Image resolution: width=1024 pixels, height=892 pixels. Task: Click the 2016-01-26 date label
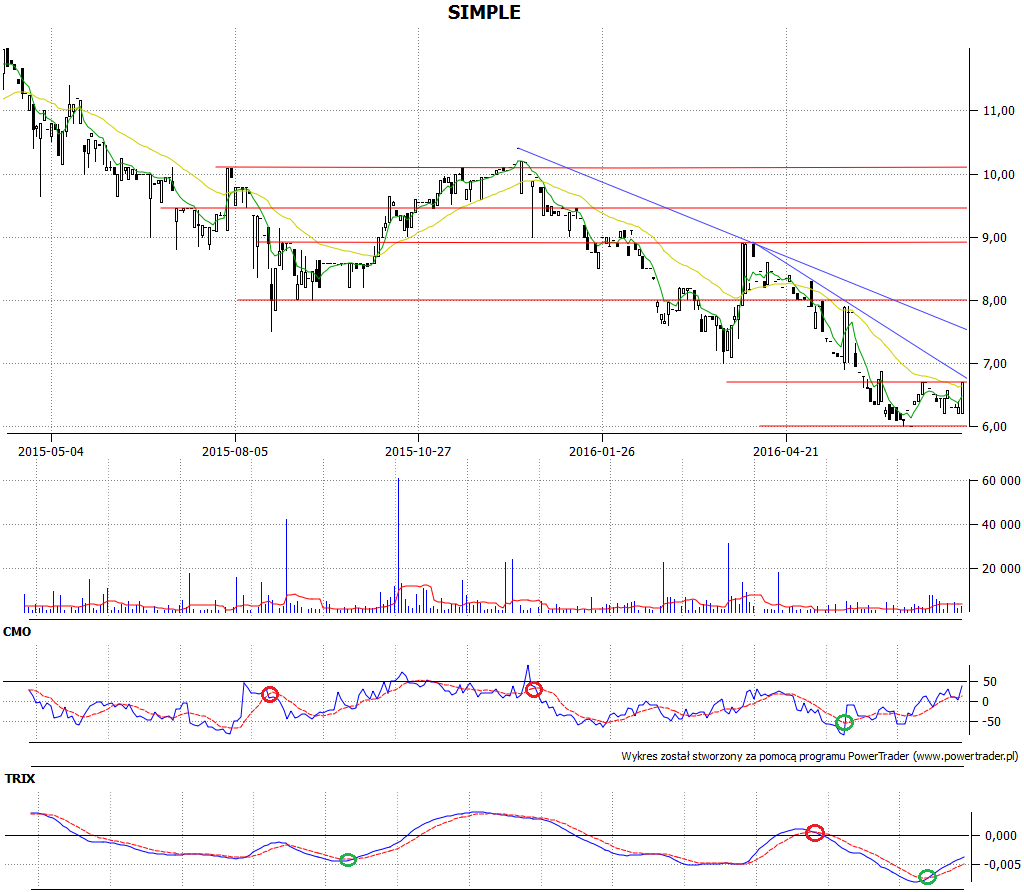click(602, 451)
